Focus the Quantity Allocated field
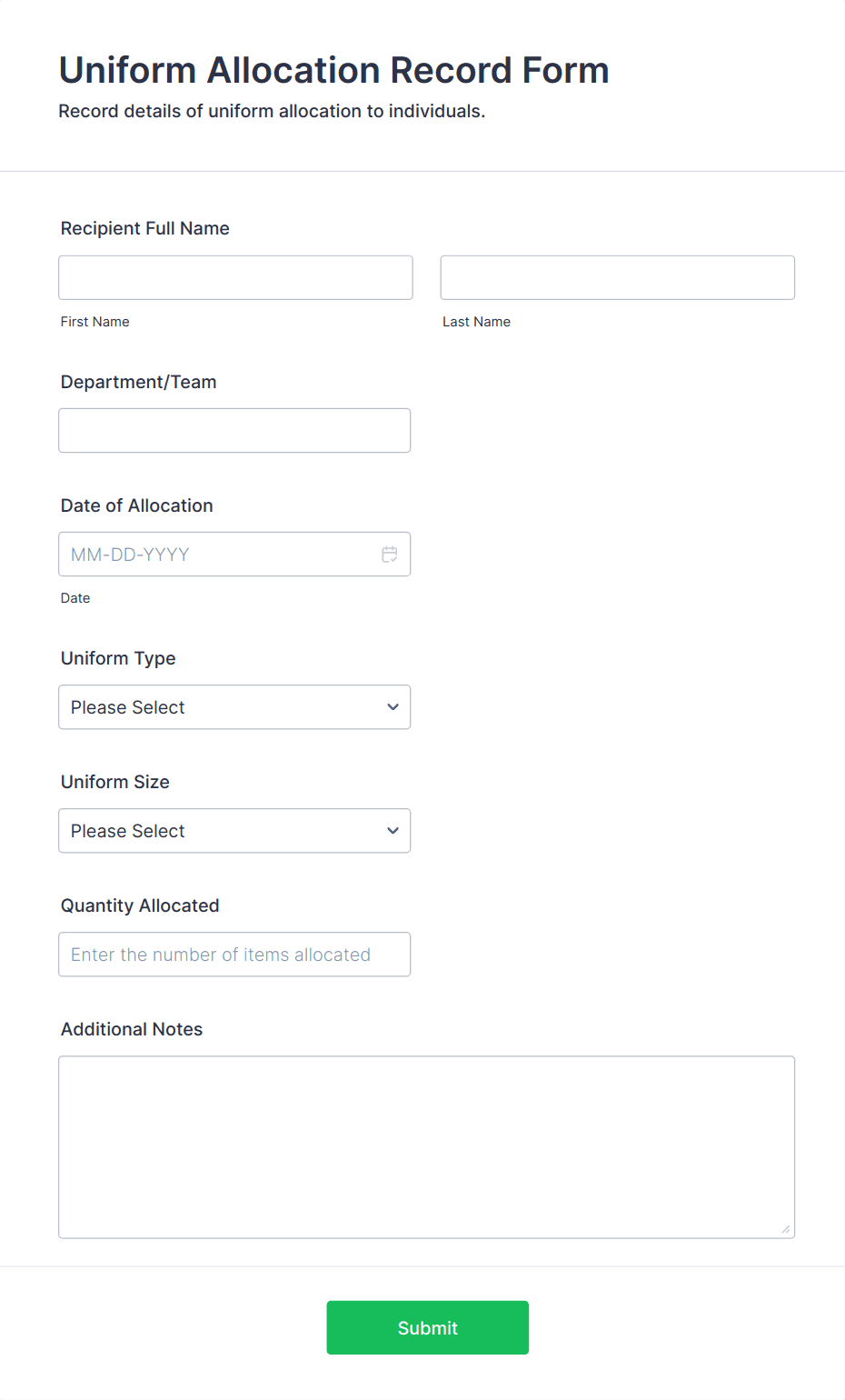This screenshot has height=1400, width=845. [234, 954]
